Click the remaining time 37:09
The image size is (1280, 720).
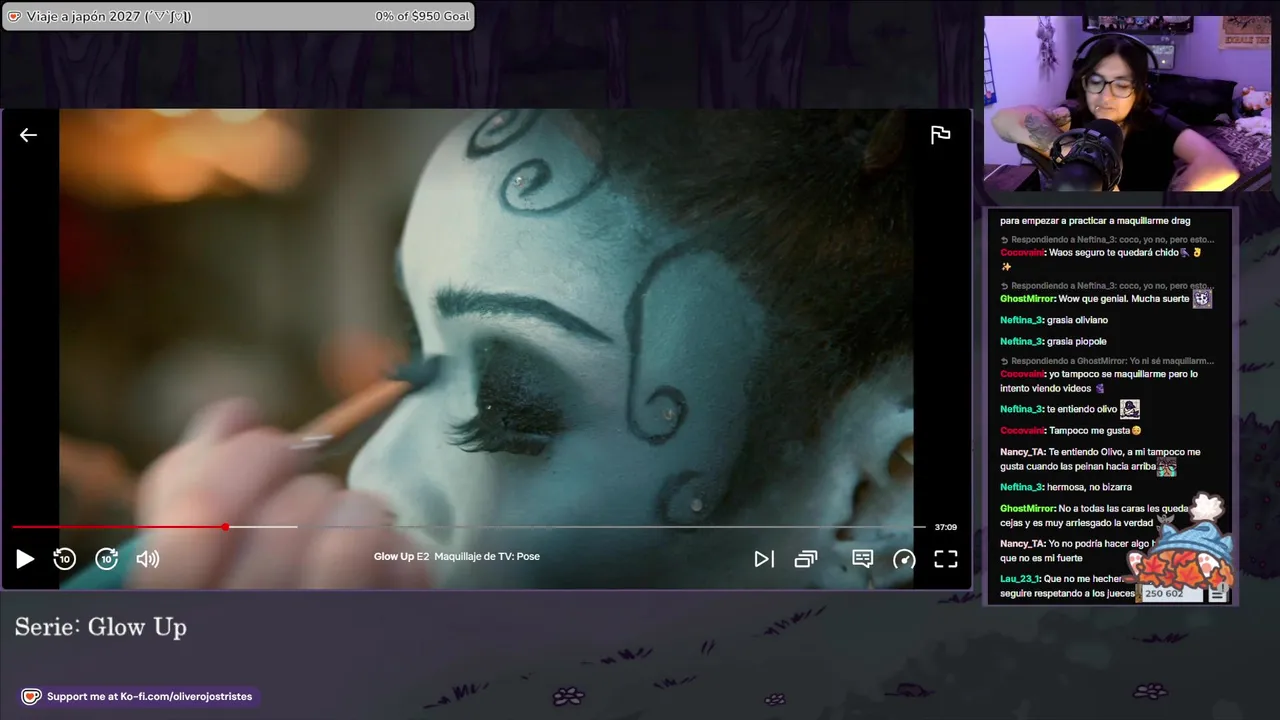pyautogui.click(x=946, y=527)
